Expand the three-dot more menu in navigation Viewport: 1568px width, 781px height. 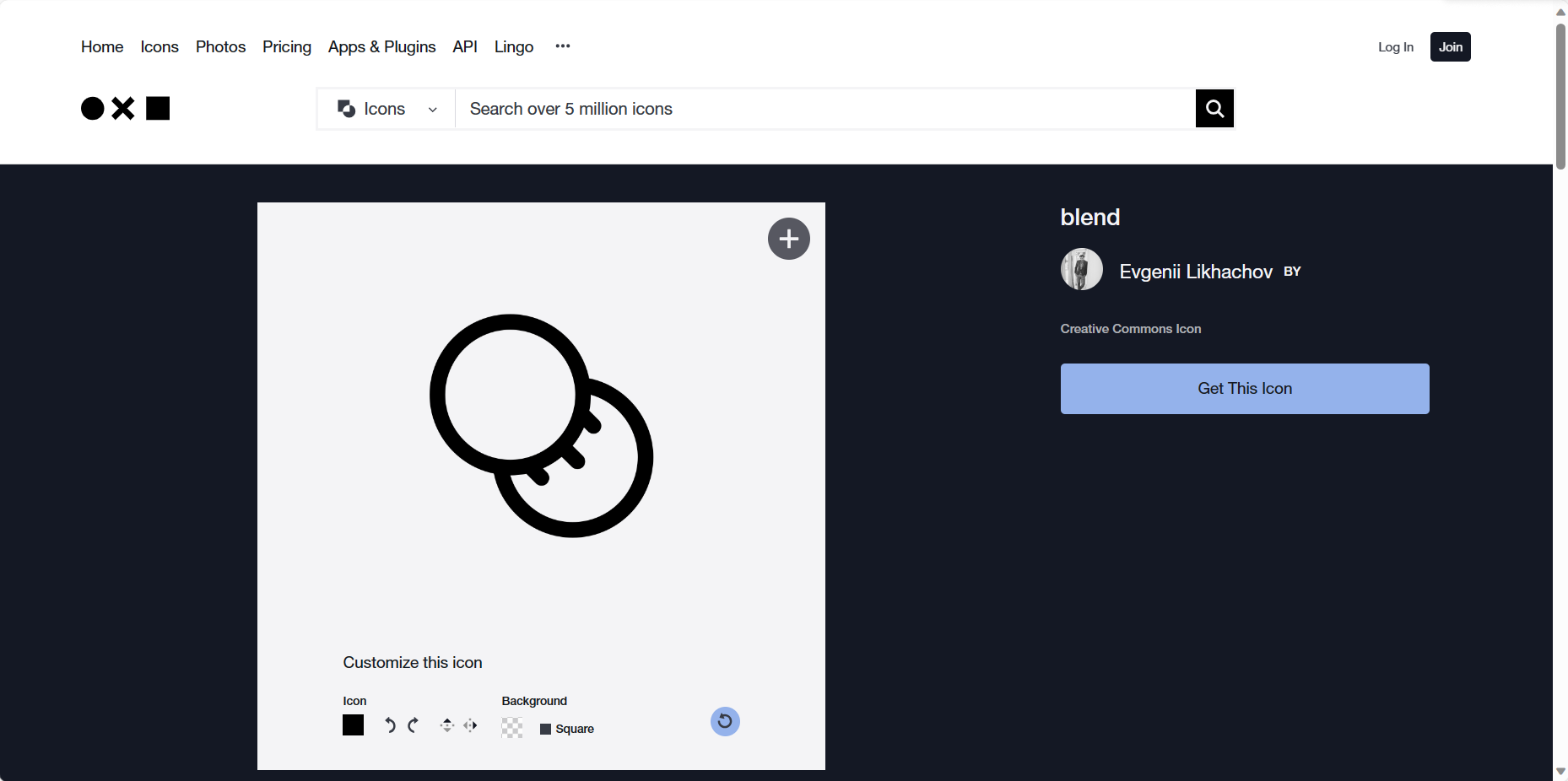click(563, 46)
